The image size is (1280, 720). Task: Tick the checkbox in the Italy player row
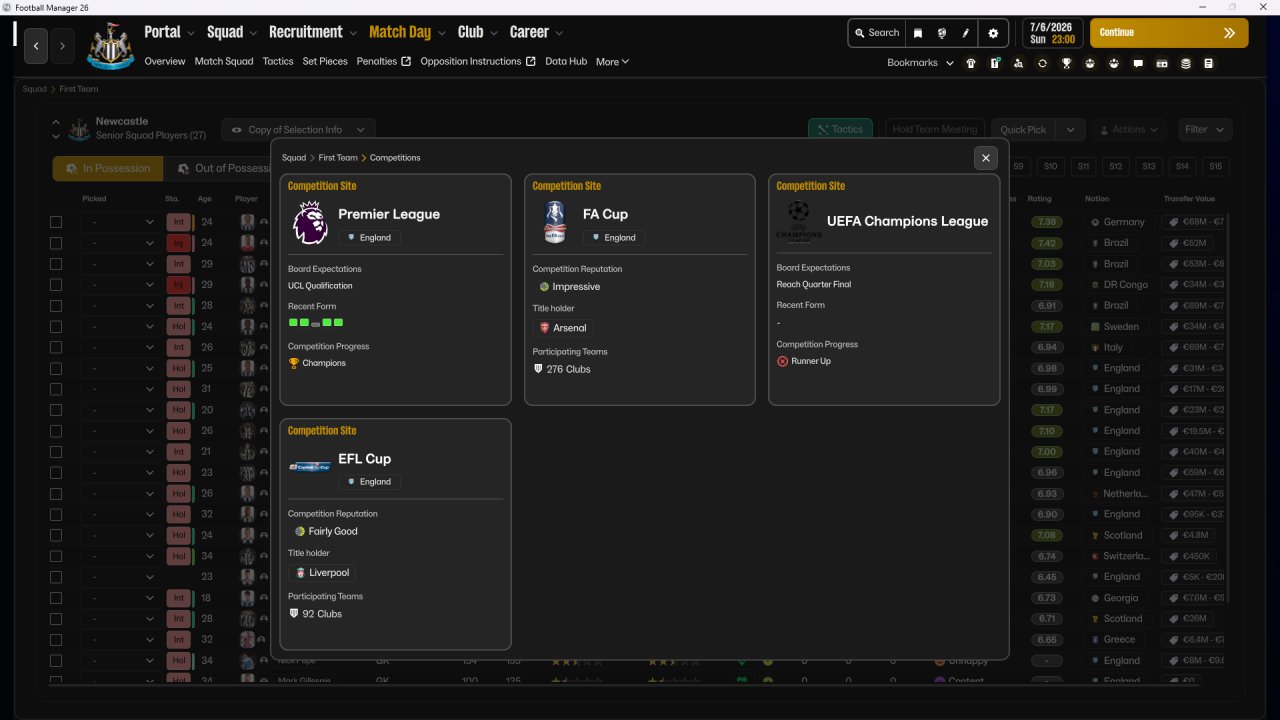coord(56,347)
